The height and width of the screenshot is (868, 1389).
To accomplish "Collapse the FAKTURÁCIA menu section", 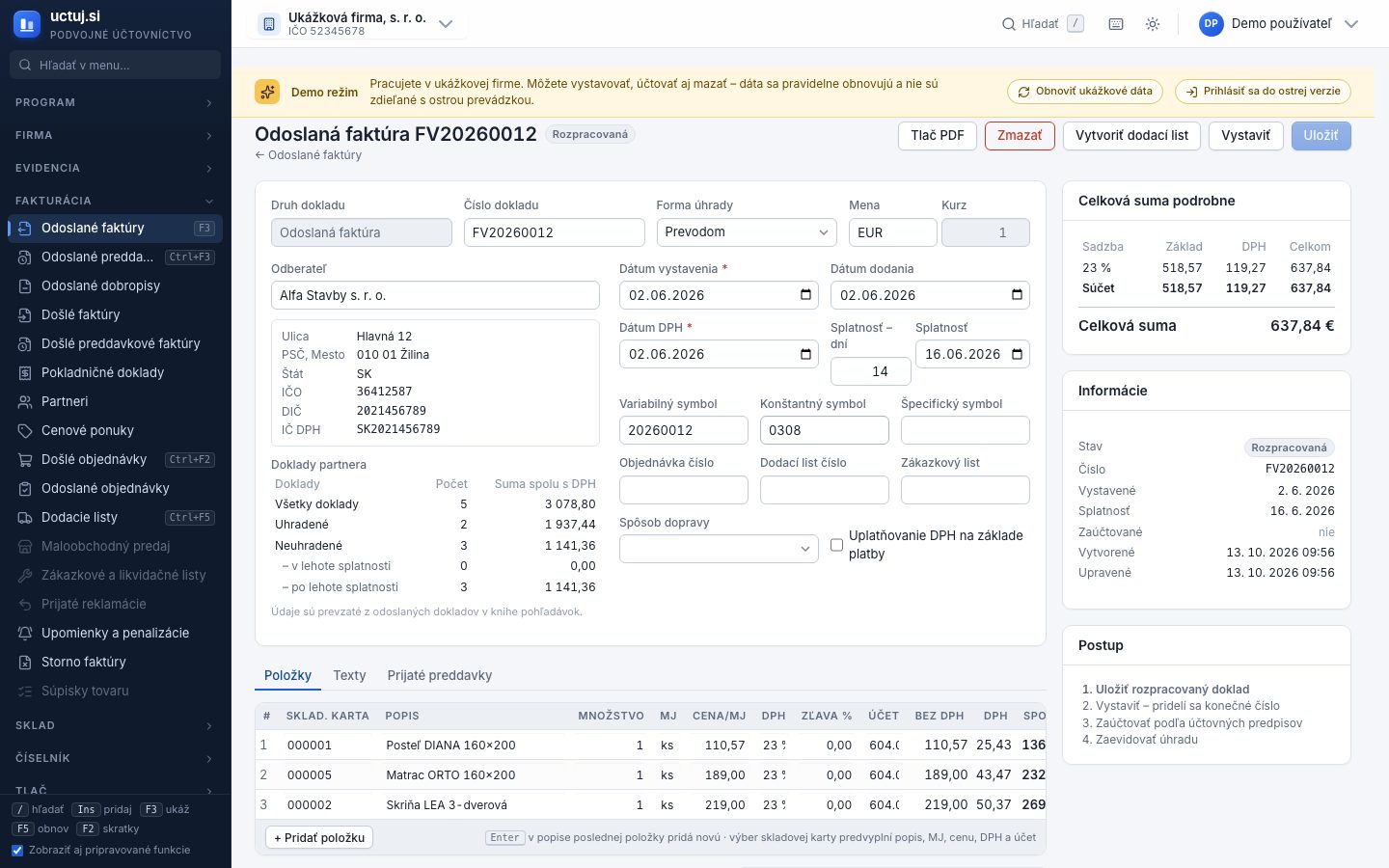I will pos(116,201).
